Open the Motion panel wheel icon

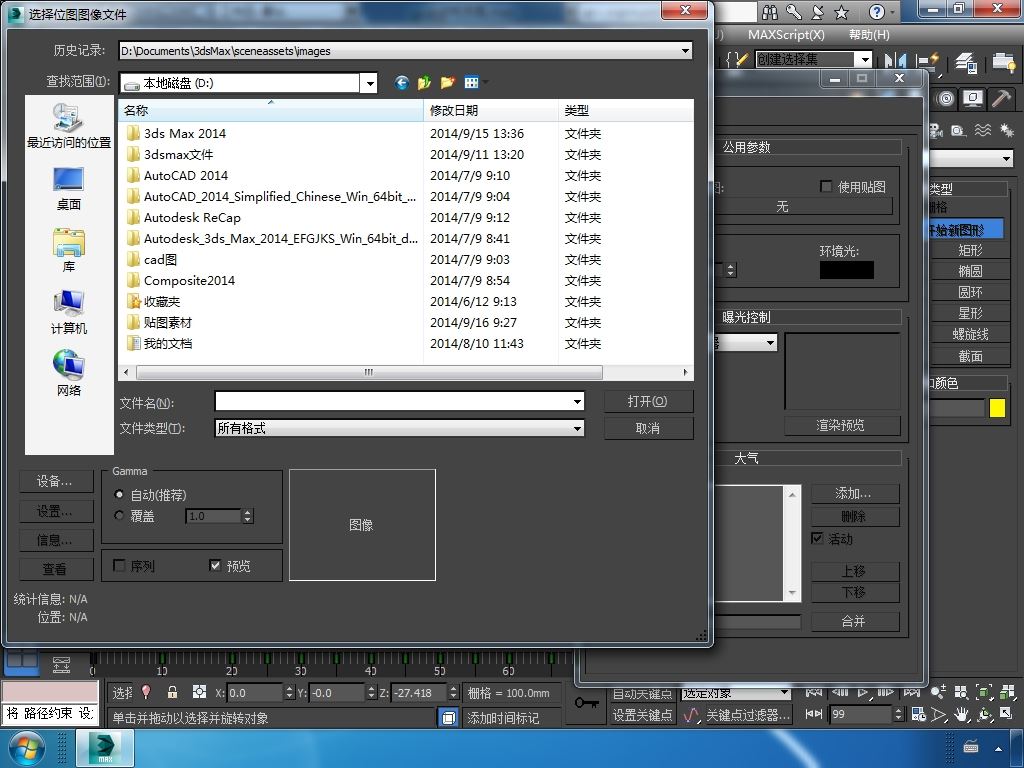pos(946,99)
